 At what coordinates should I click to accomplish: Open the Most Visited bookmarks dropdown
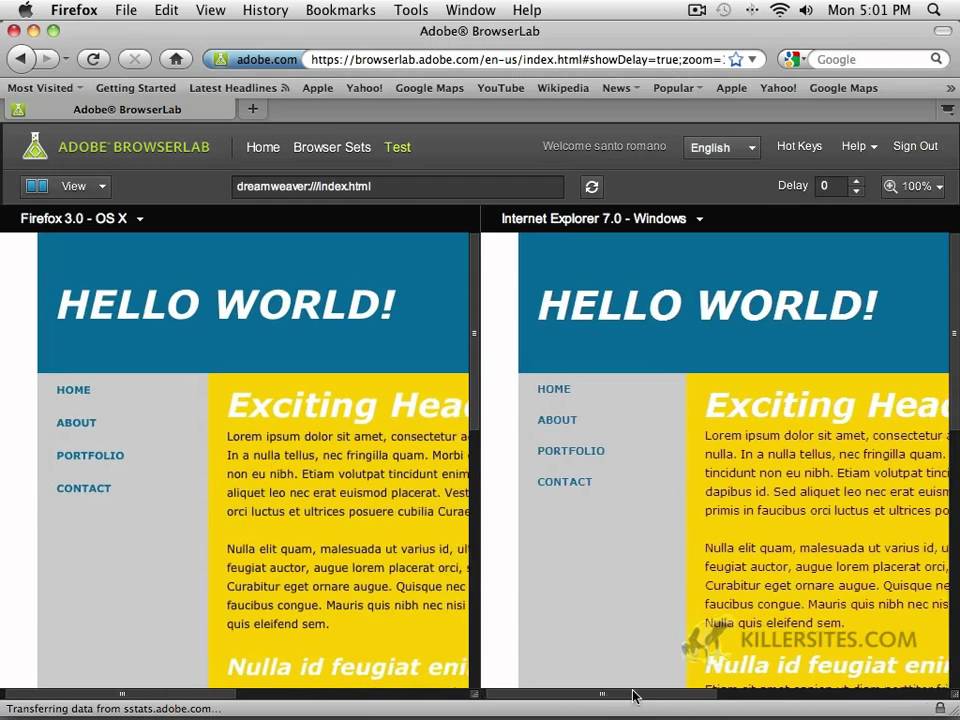pyautogui.click(x=45, y=88)
